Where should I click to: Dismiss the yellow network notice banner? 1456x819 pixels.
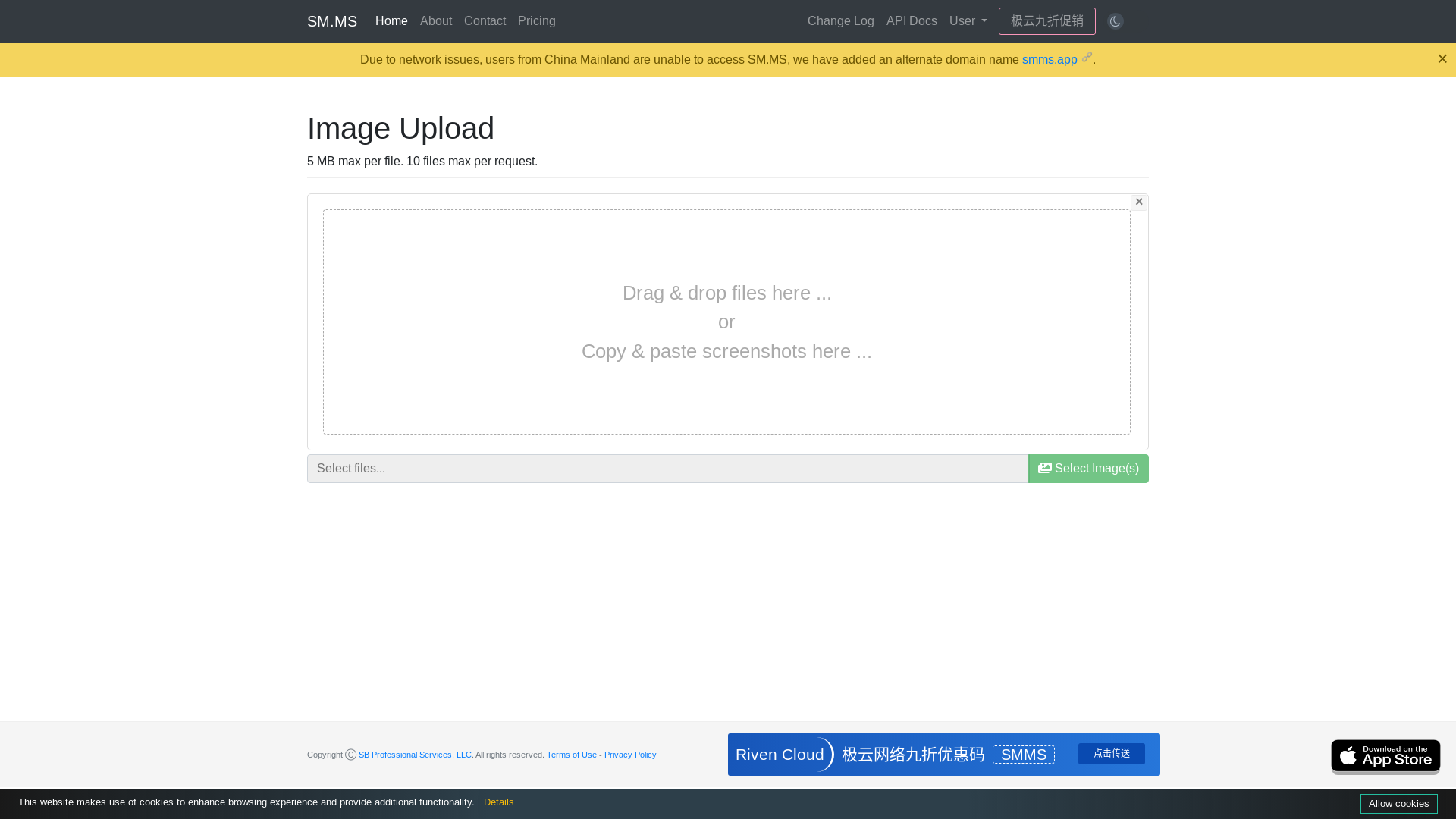click(x=1442, y=59)
